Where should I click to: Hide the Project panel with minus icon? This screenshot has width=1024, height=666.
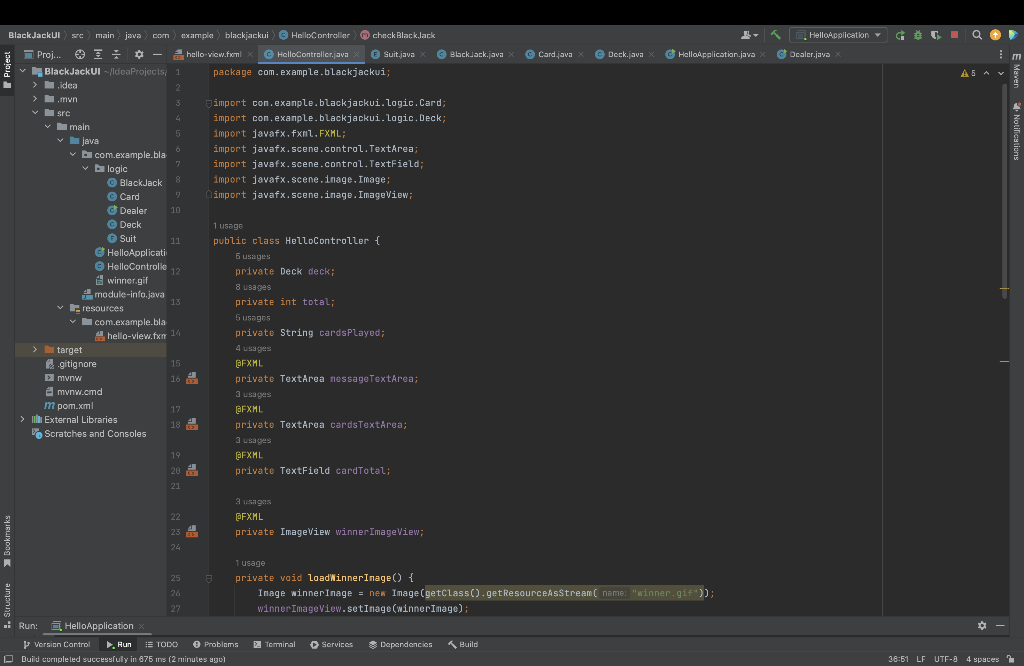coord(157,54)
